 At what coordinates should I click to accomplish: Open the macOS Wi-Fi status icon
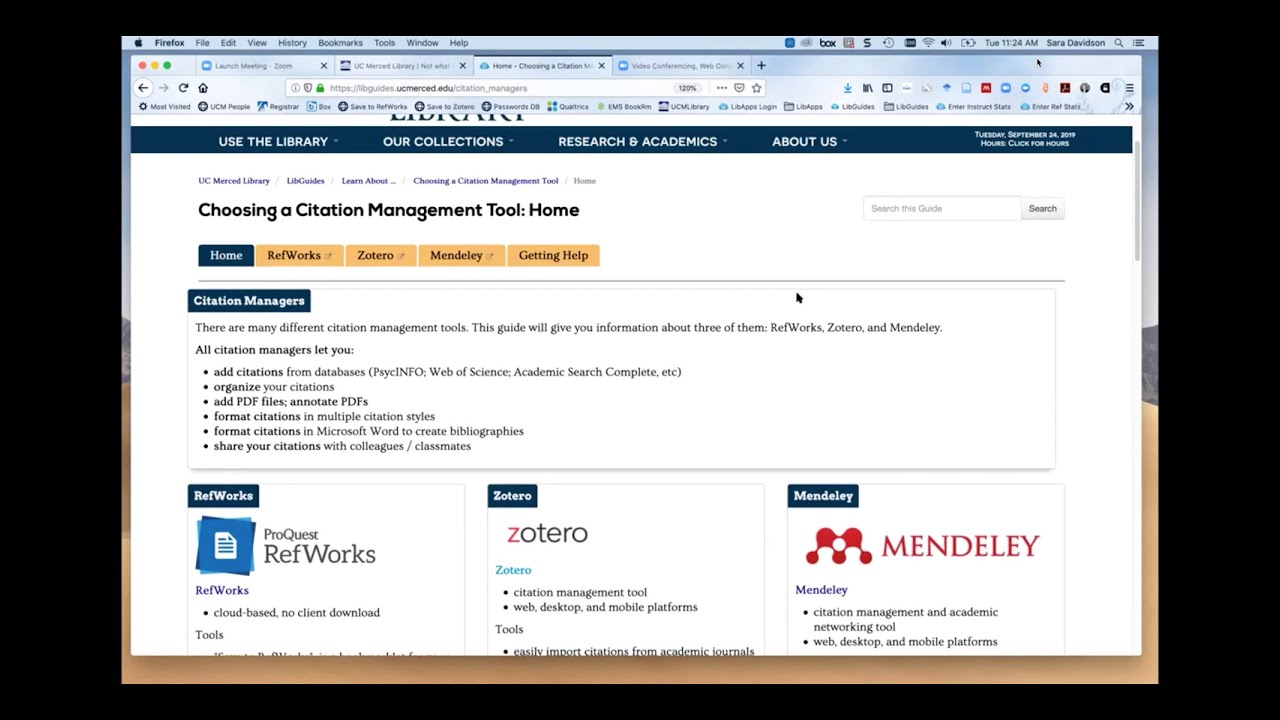(928, 43)
